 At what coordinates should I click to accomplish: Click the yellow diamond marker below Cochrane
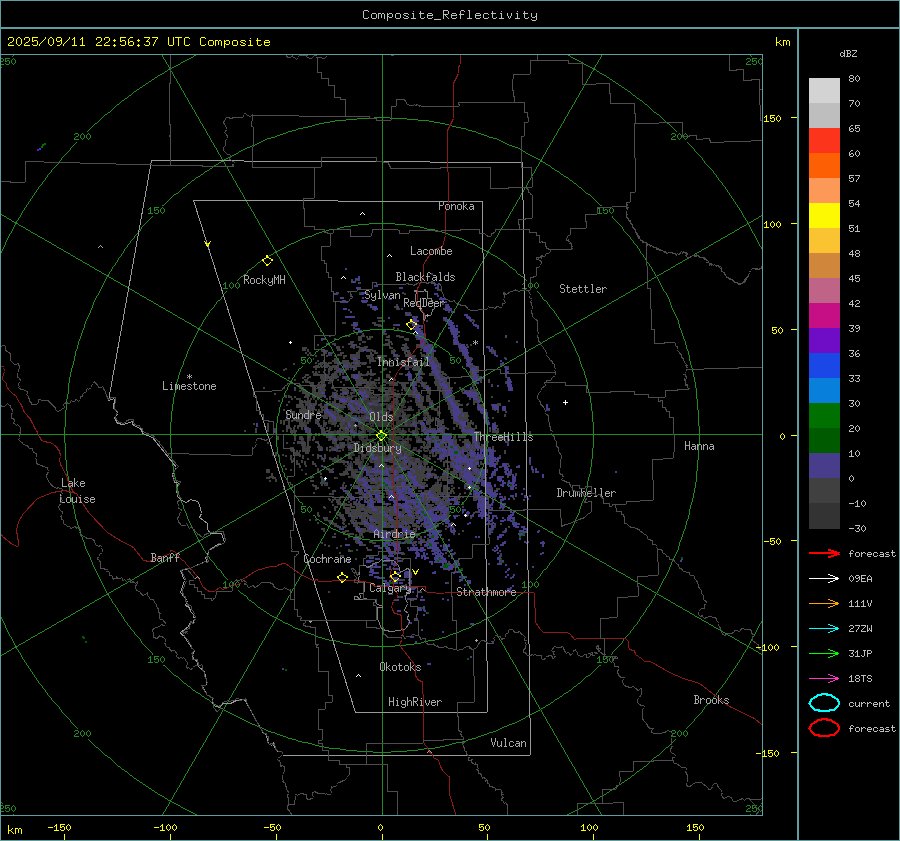pyautogui.click(x=343, y=577)
